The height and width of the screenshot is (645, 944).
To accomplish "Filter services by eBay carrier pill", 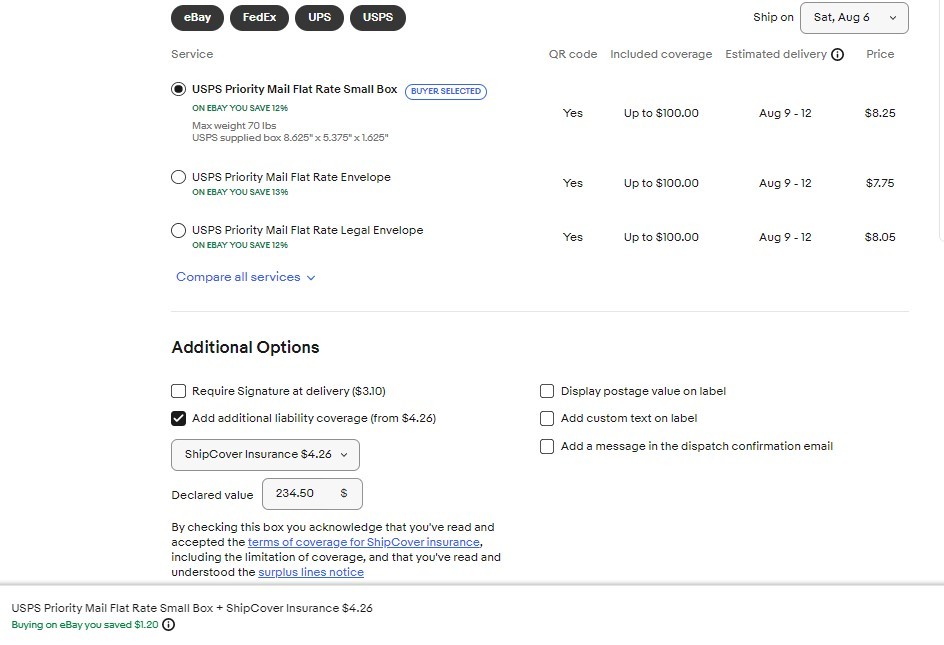I will pos(197,17).
